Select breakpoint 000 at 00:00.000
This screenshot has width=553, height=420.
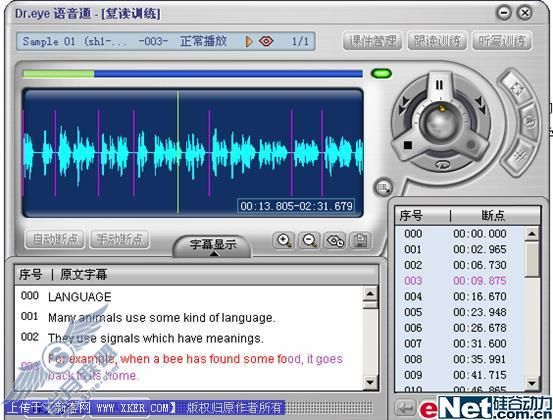point(458,233)
